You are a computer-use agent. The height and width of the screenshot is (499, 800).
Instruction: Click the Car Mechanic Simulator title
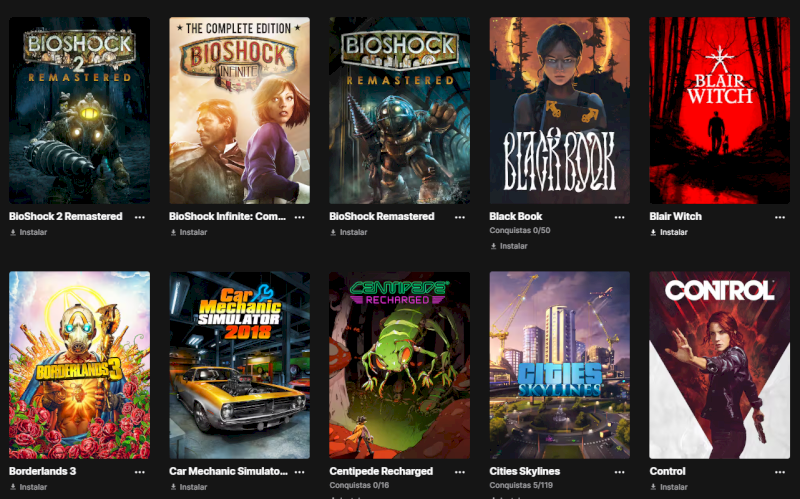(x=228, y=471)
